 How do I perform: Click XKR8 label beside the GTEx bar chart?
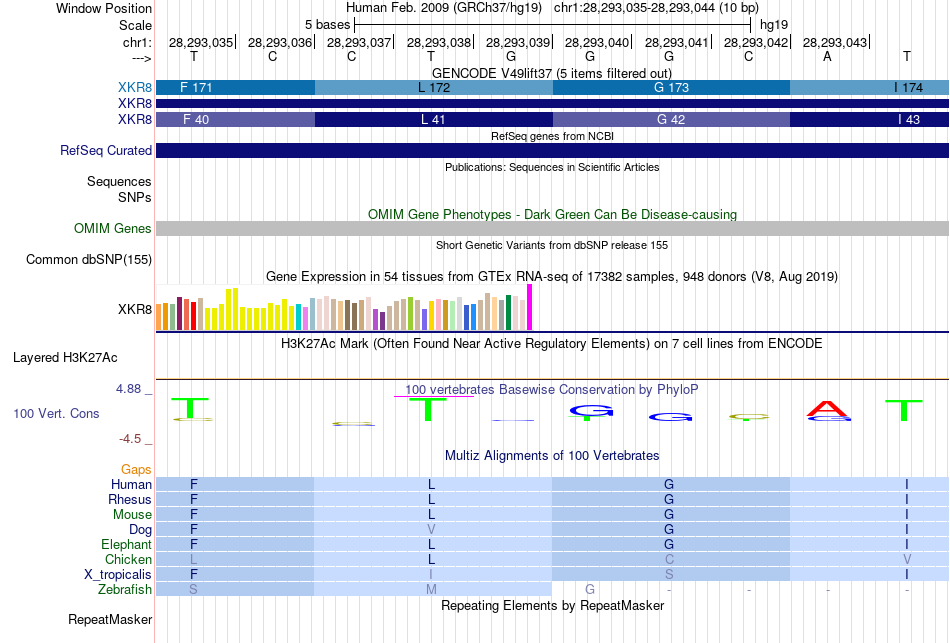pyautogui.click(x=135, y=310)
